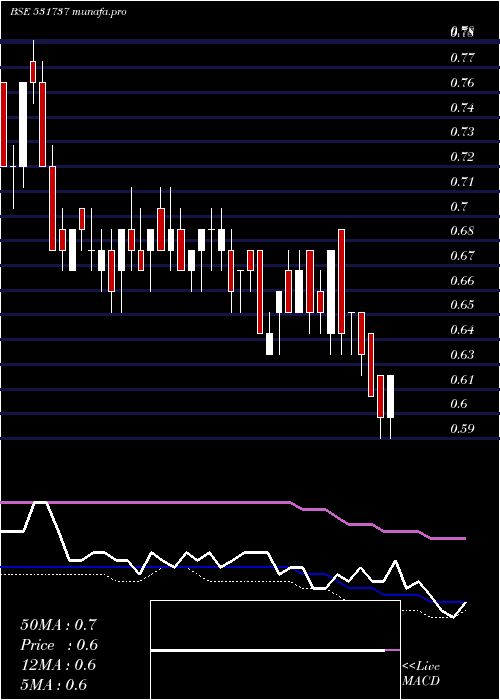Screen dimensions: 500x700
Task: Click the 0.67 price axis label
Action: point(462,256)
